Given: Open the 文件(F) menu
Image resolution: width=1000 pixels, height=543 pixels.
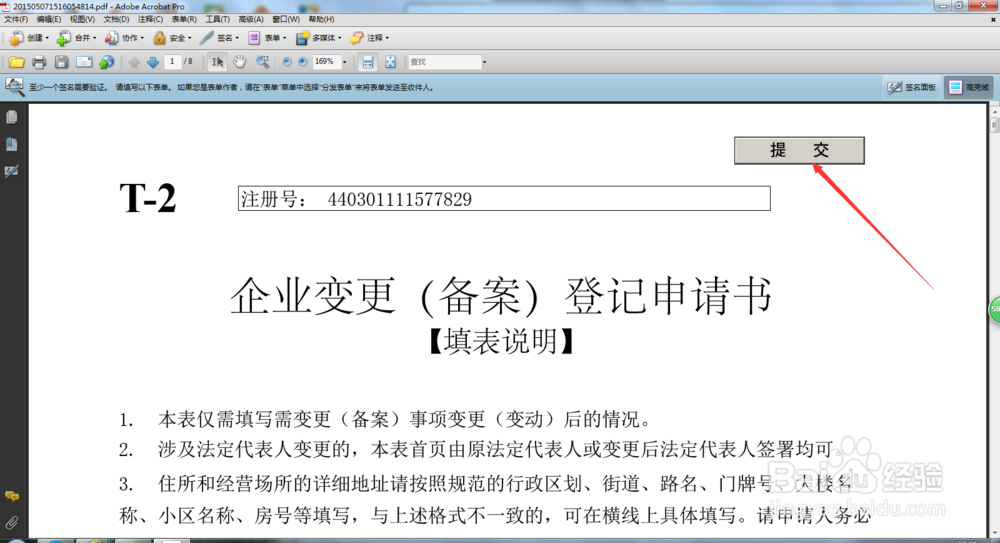Looking at the screenshot, I should pyautogui.click(x=16, y=20).
